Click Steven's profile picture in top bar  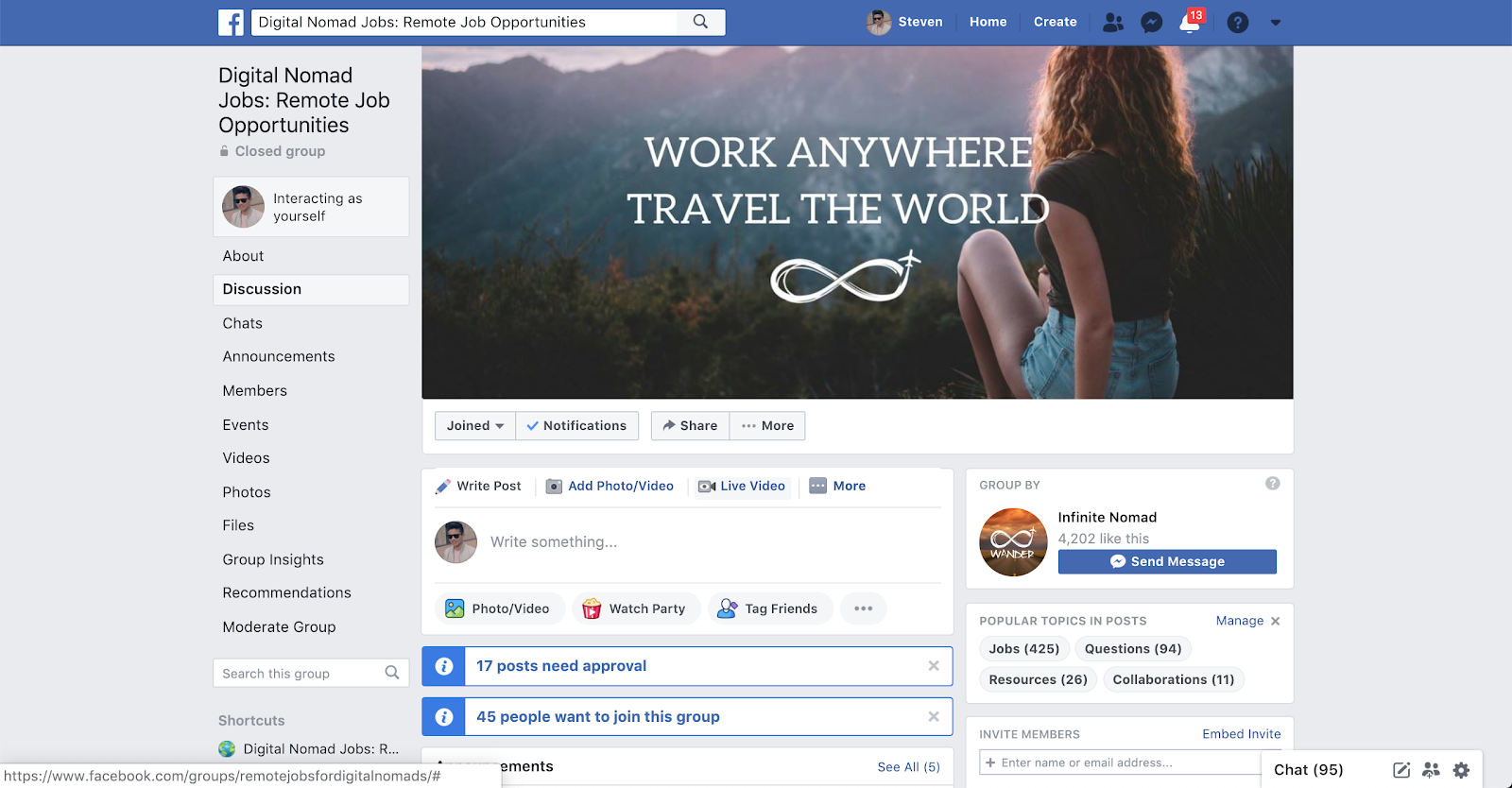(879, 22)
